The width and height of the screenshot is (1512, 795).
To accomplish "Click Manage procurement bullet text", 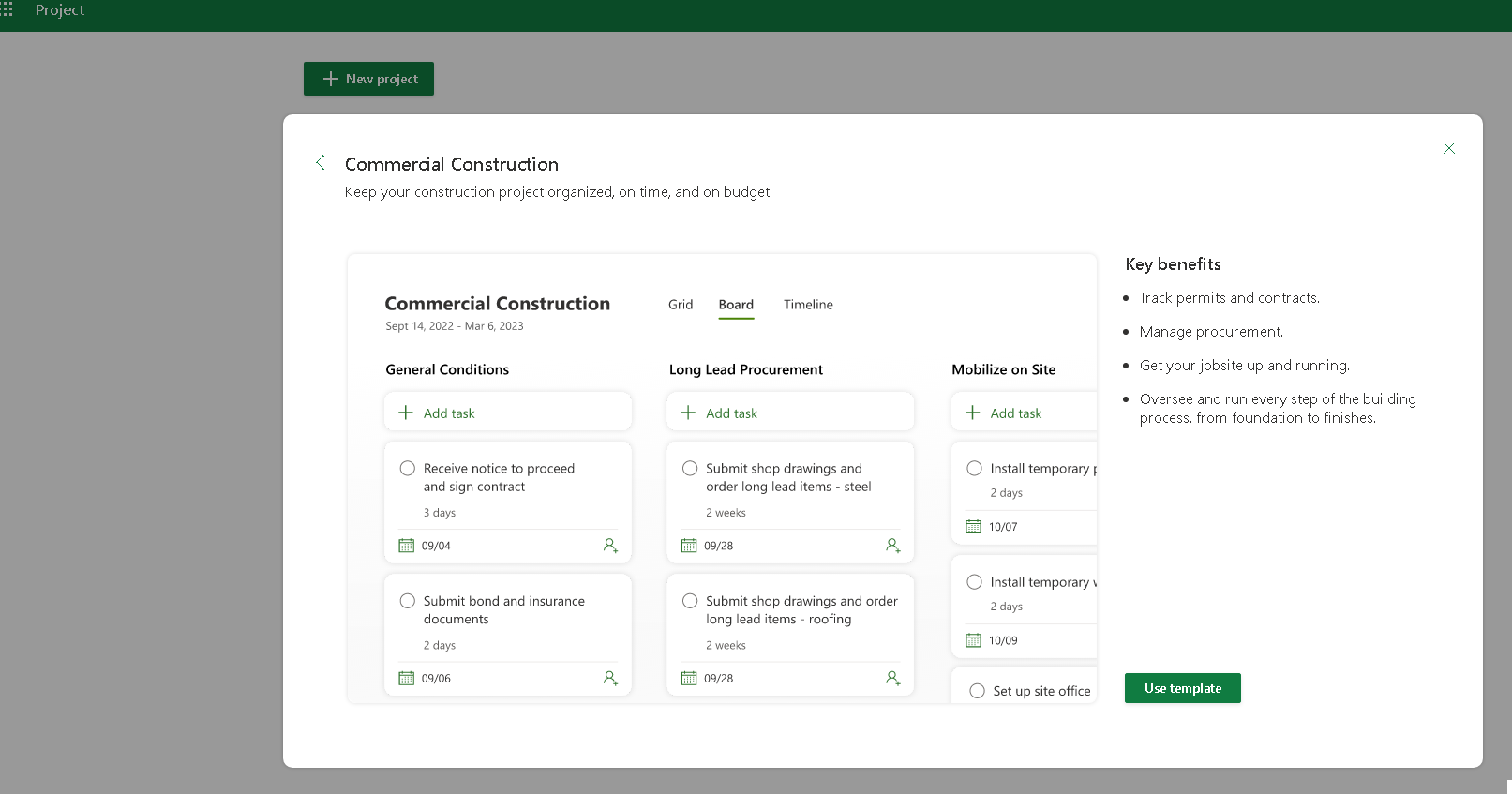I will click(1211, 332).
